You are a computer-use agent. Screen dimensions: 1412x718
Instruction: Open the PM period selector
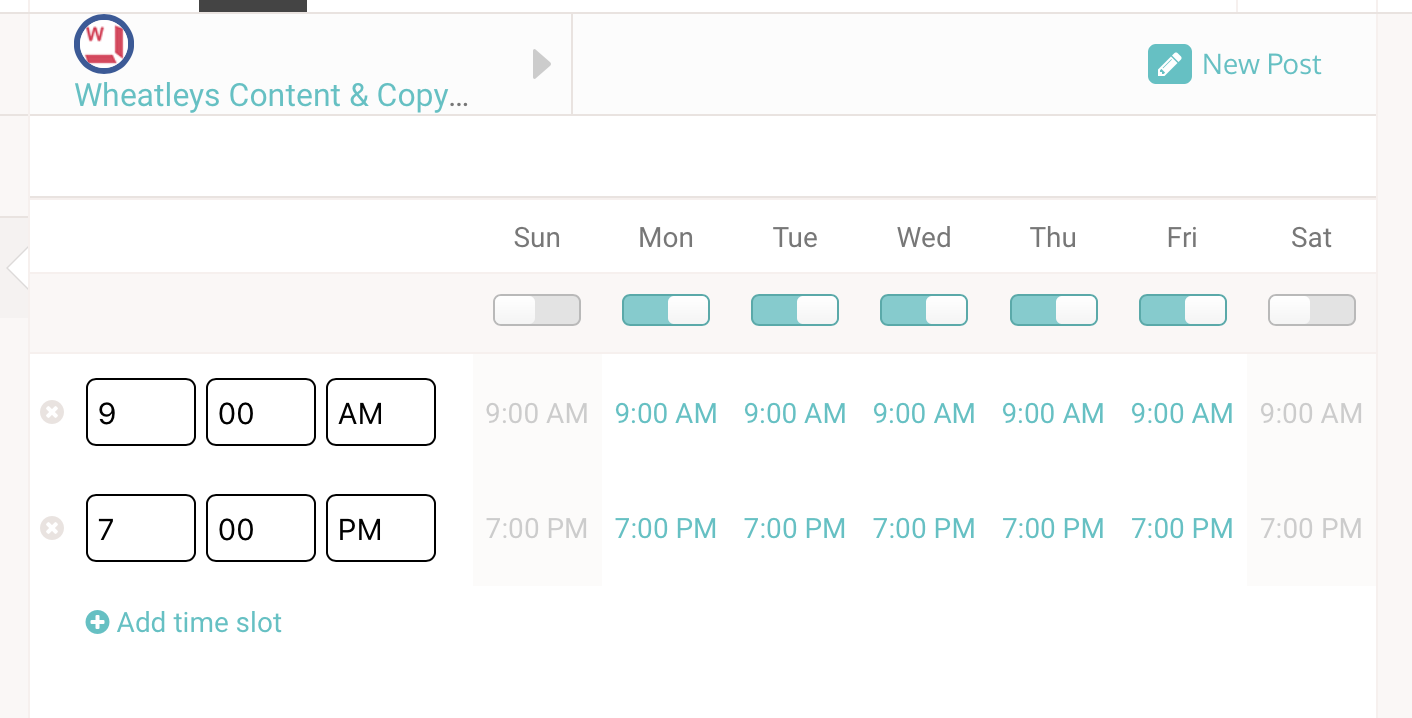pyautogui.click(x=381, y=528)
